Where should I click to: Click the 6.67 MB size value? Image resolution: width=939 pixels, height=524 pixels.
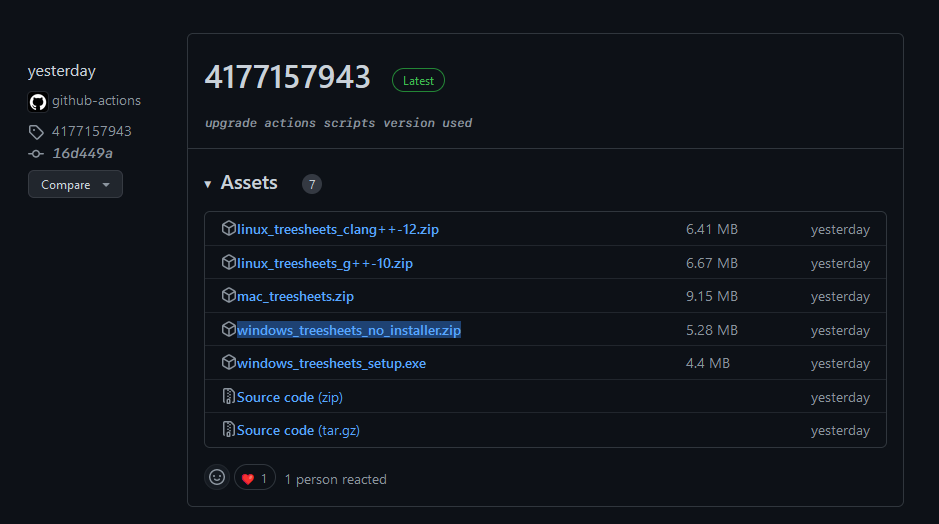[x=712, y=263]
